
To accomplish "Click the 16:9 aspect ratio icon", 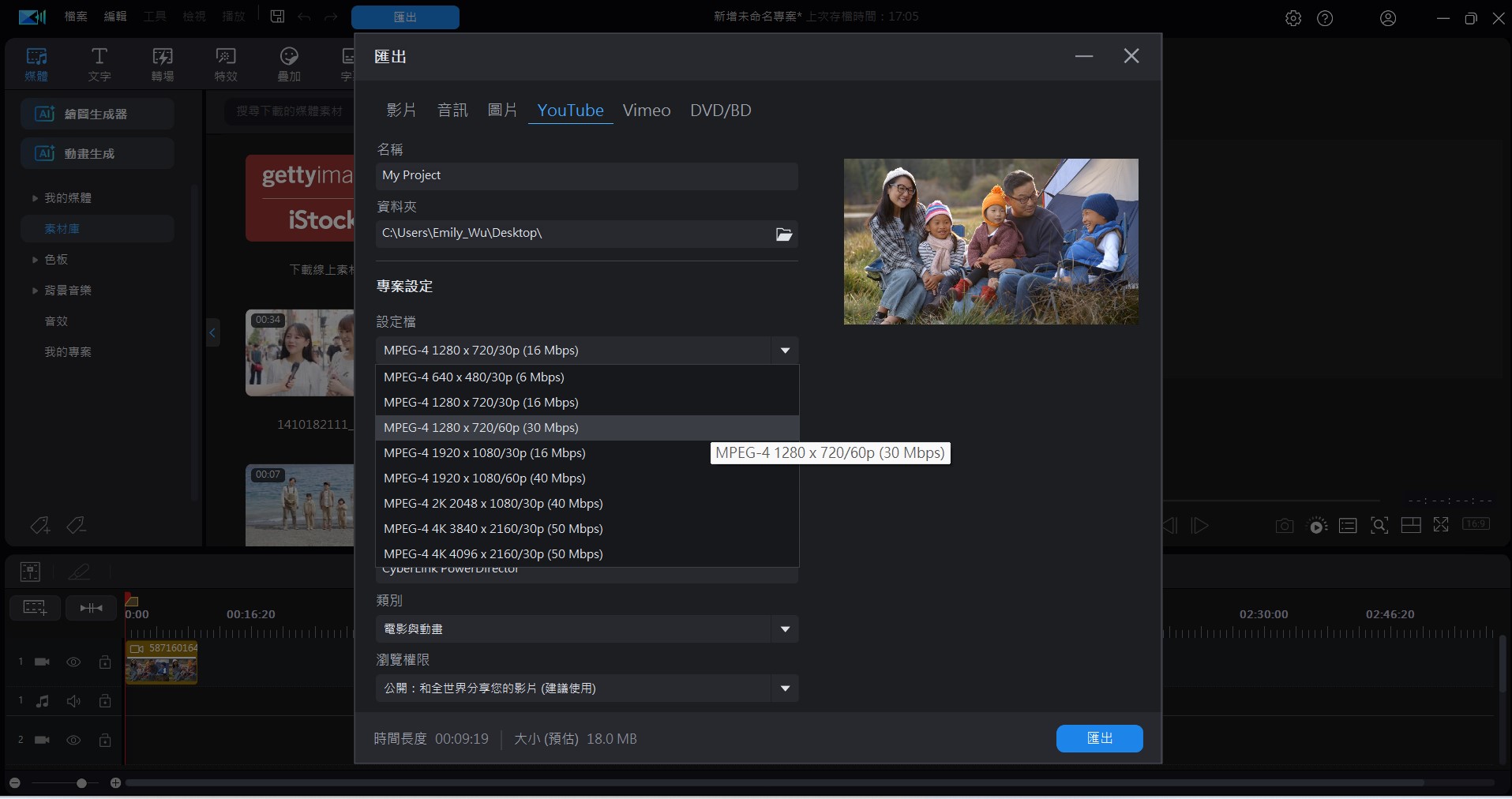I will tap(1476, 523).
